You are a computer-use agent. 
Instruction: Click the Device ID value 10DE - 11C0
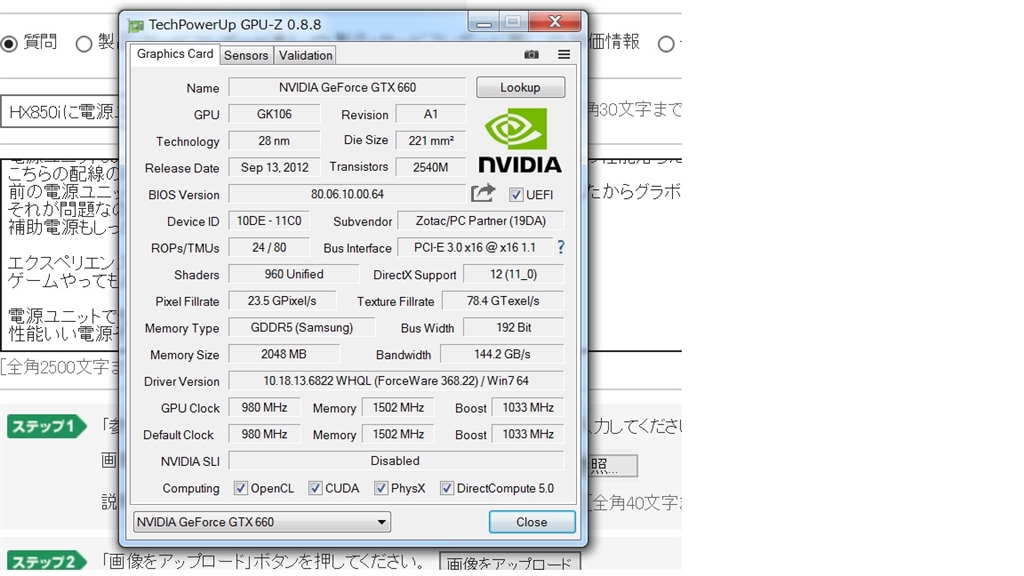[269, 221]
